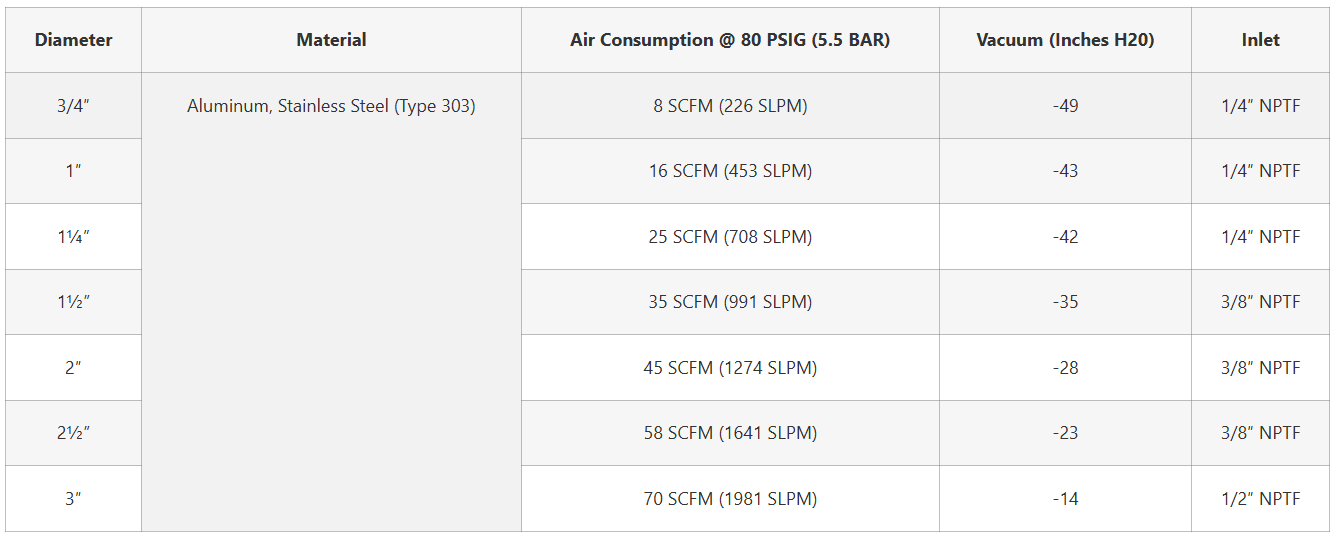Select the 3″ diameter cell
The width and height of the screenshot is (1338, 538).
pos(73,499)
